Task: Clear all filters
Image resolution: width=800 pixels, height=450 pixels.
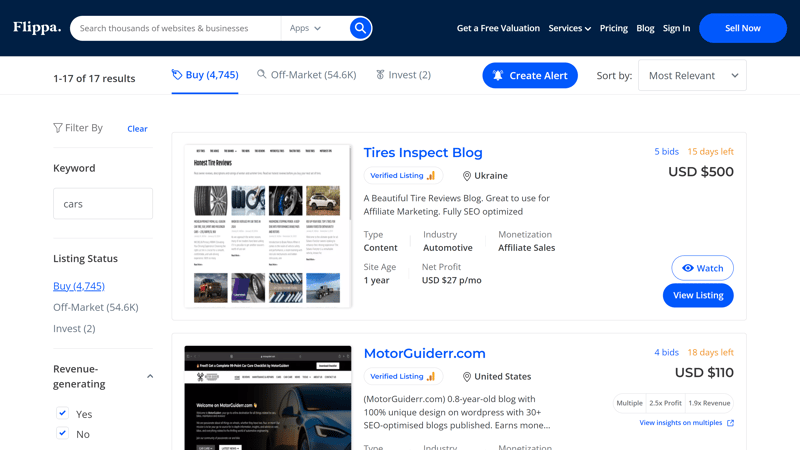Action: point(137,129)
